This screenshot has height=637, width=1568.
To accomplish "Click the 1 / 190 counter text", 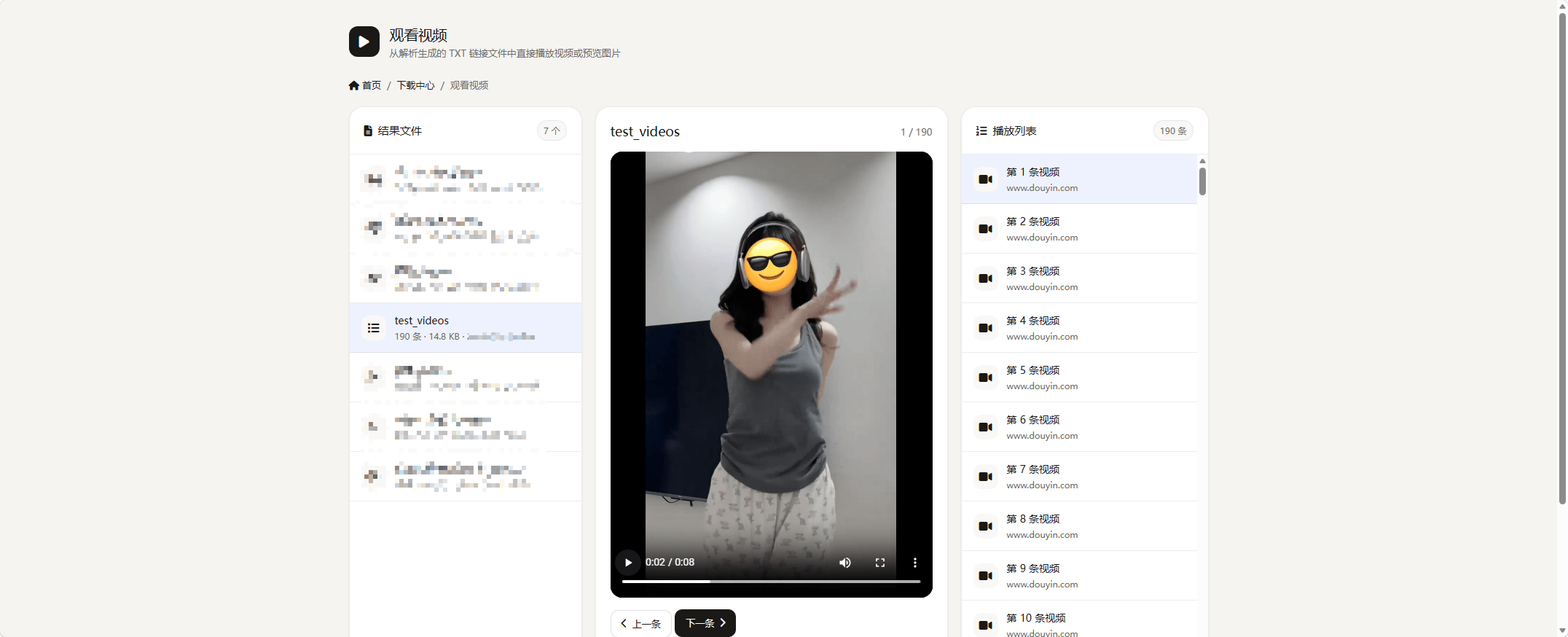I will click(916, 132).
